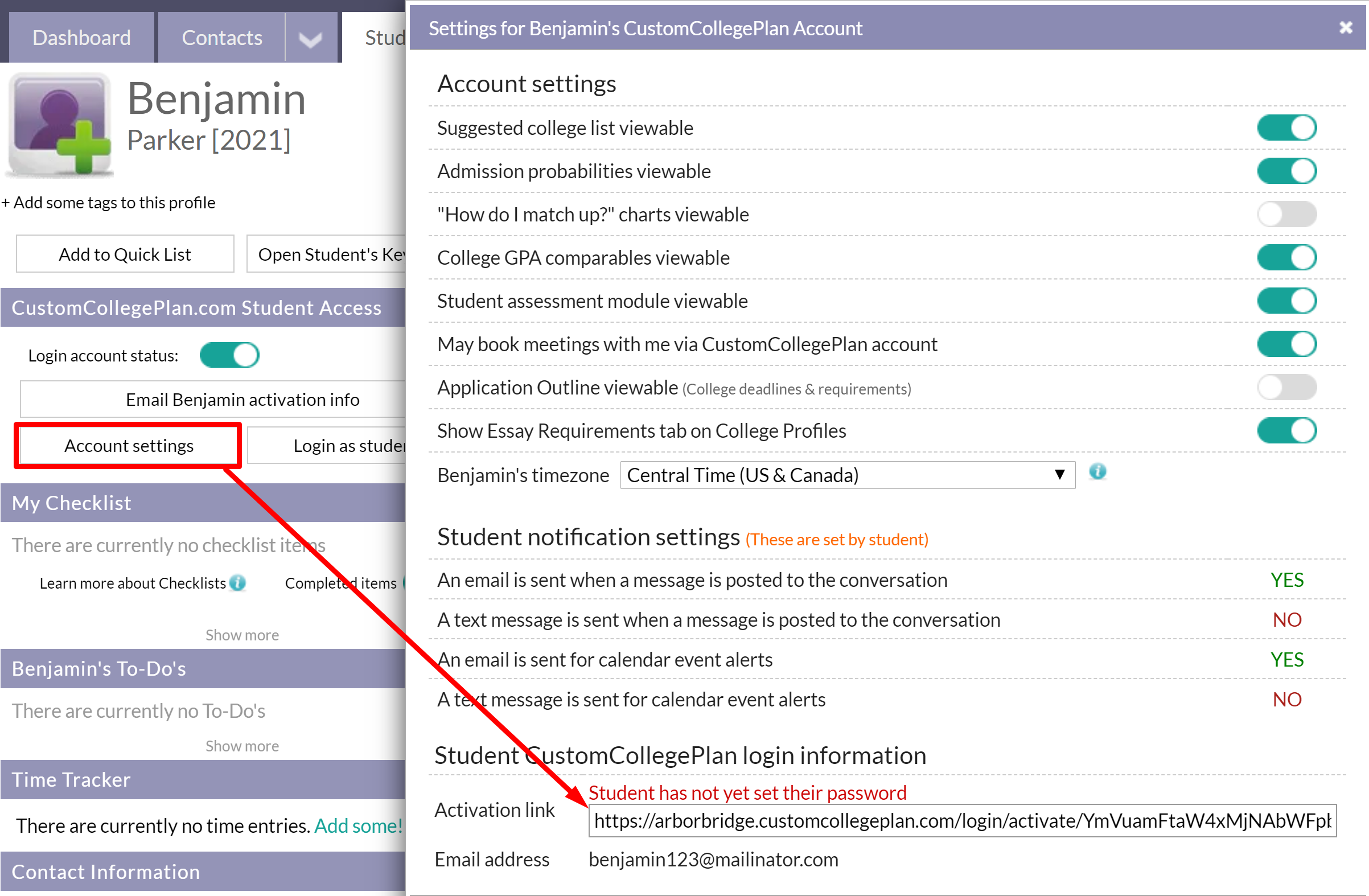Image resolution: width=1369 pixels, height=896 pixels.
Task: Show more under My Checklist
Action: point(242,635)
